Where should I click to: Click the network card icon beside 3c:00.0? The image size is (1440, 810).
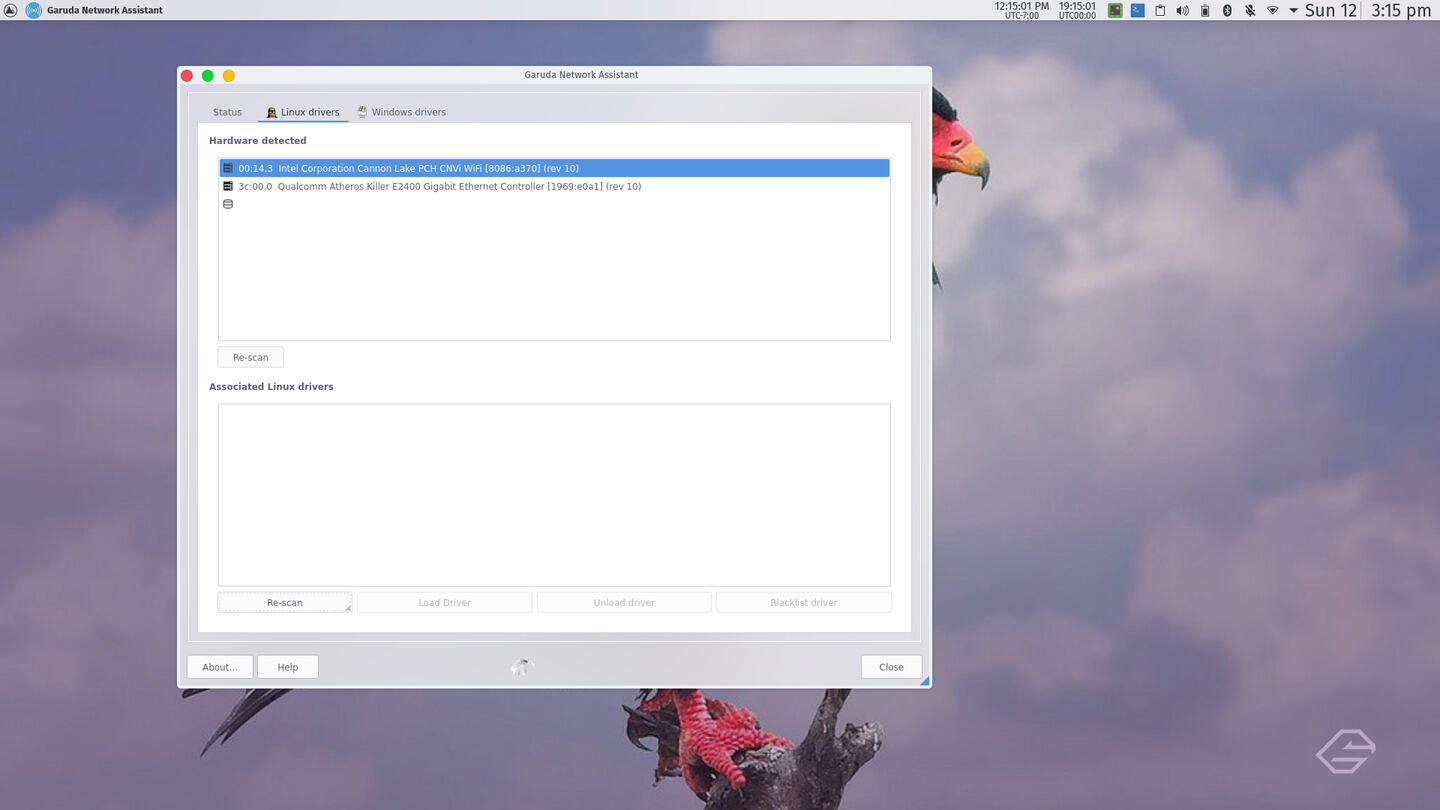coord(228,186)
